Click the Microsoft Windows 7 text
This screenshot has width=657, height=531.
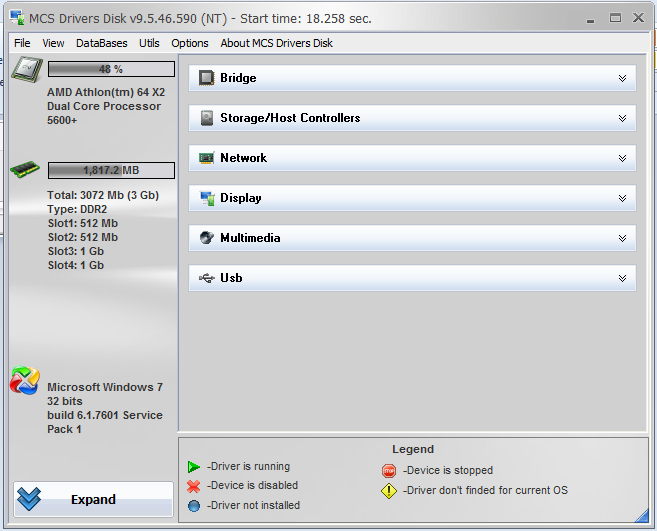coord(105,387)
